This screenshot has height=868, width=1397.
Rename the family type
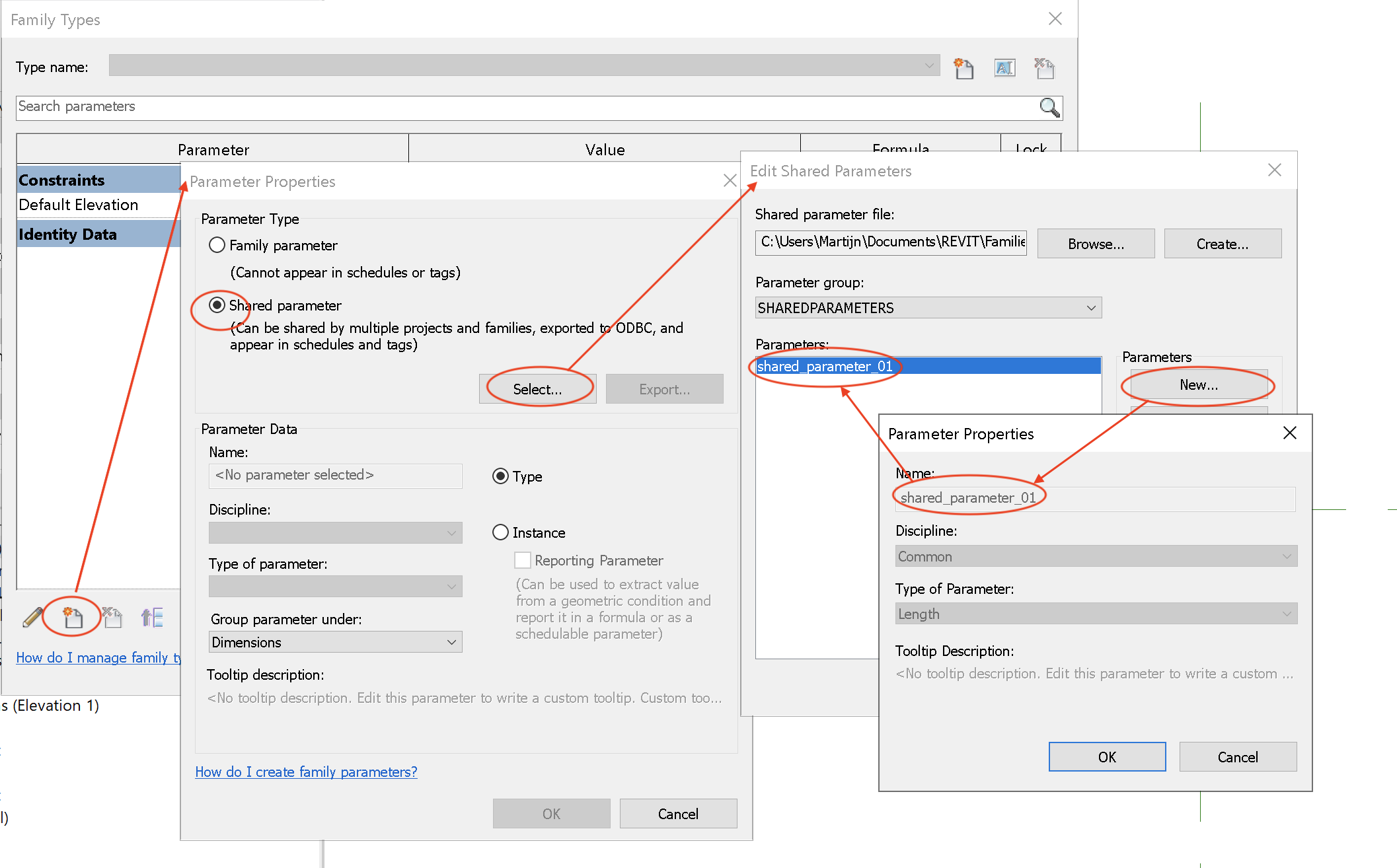tap(1004, 67)
